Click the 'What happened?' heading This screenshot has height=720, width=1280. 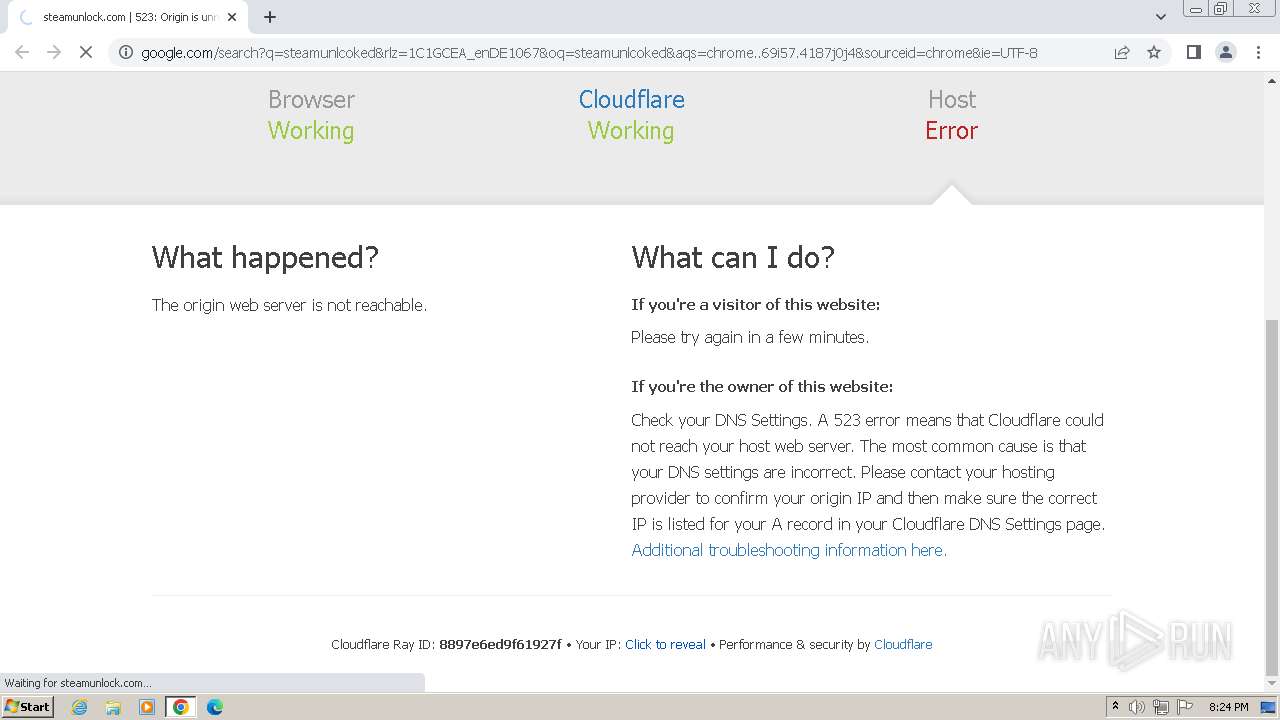click(265, 257)
